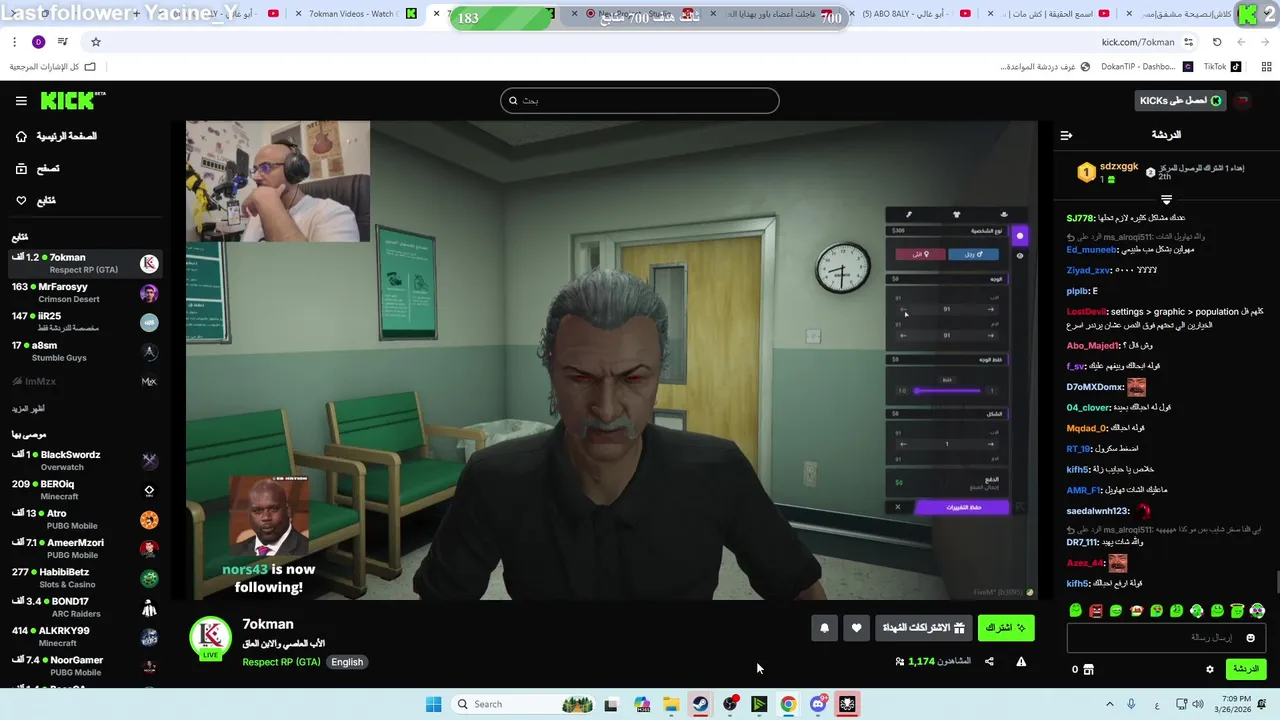Screen dimensions: 1280x720
Task: Open HabibiBetz Slots & Casino channel
Action: [x=84, y=578]
